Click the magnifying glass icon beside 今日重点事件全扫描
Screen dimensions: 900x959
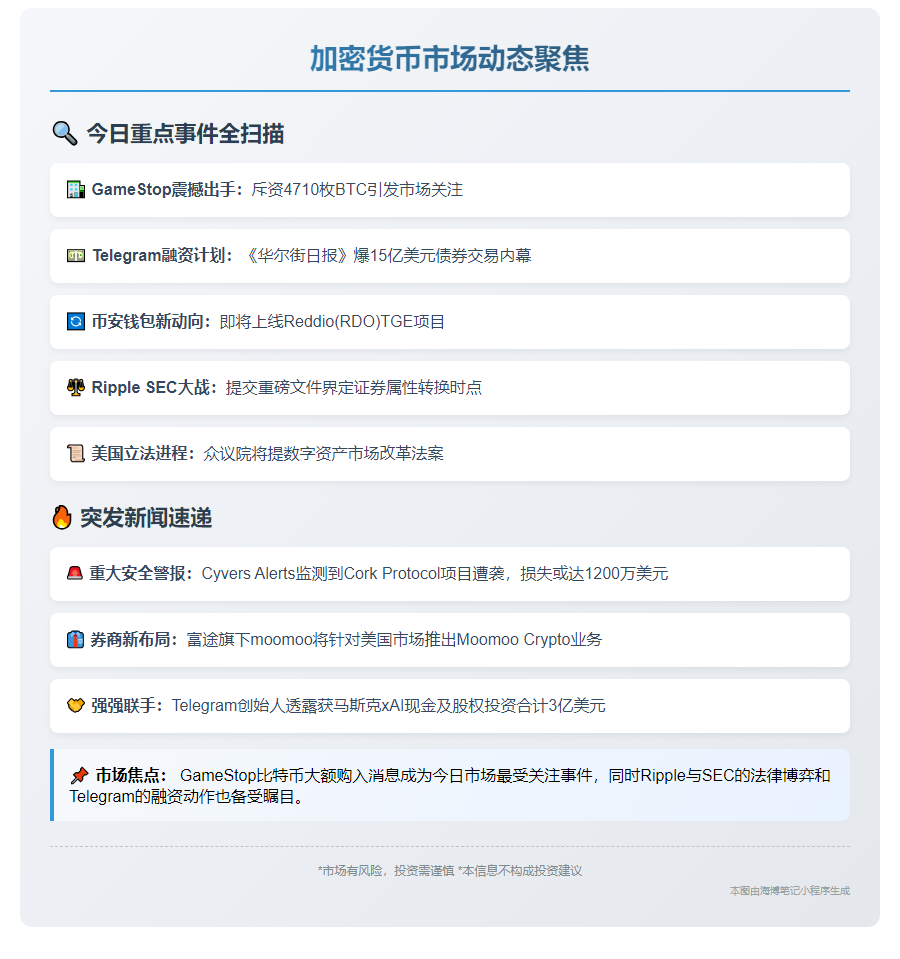click(65, 133)
